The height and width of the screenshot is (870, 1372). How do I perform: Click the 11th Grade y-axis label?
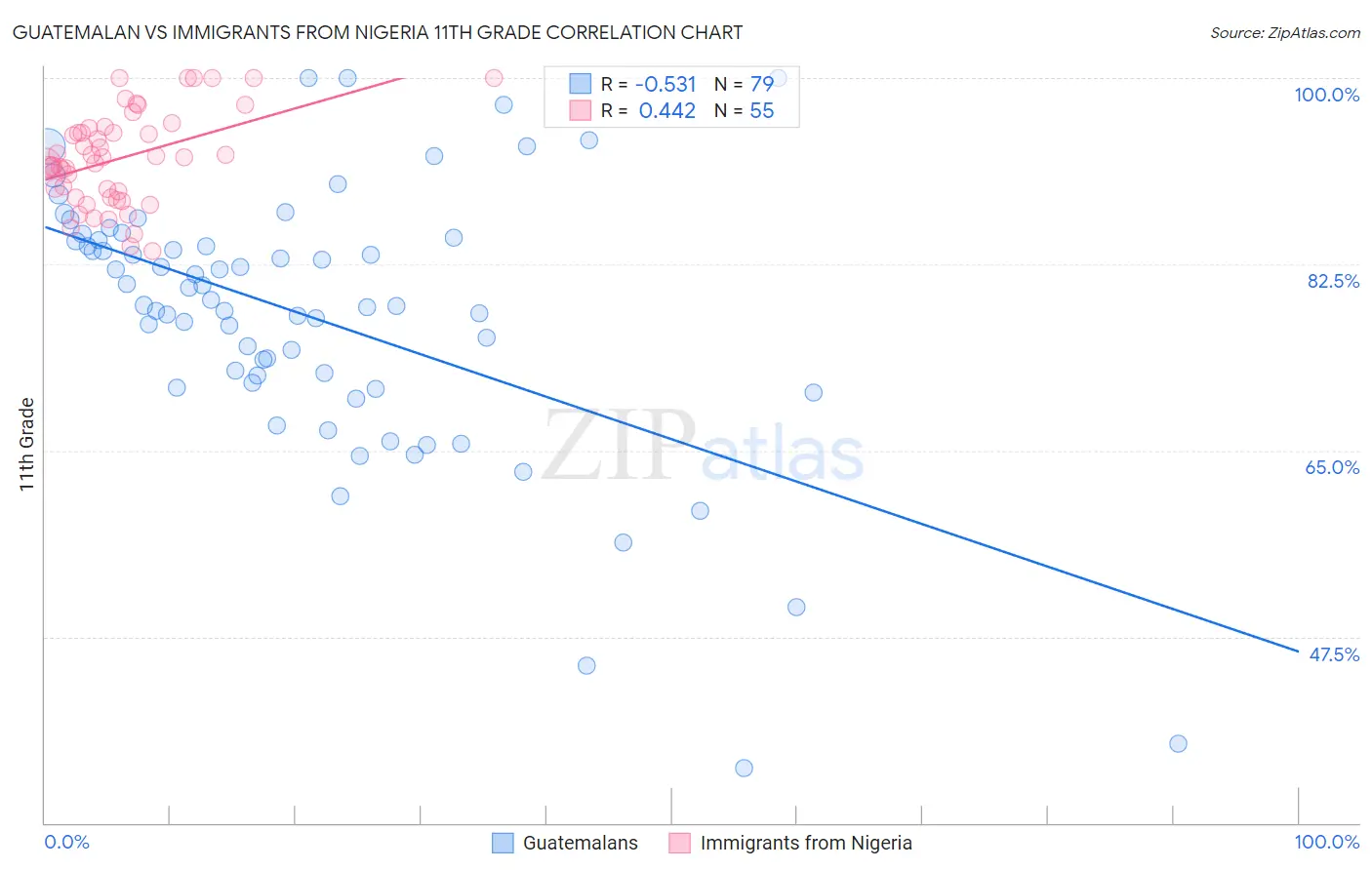point(27,444)
